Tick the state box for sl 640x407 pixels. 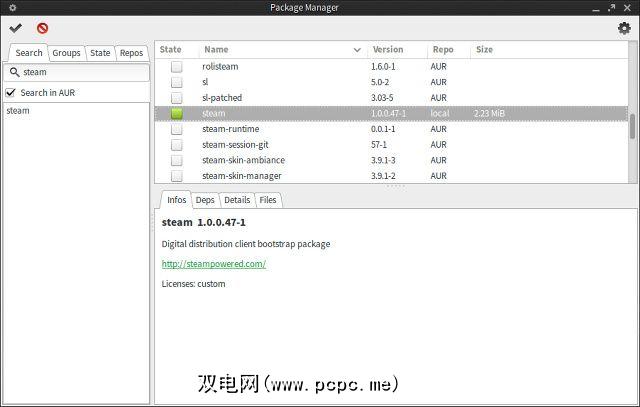point(177,82)
